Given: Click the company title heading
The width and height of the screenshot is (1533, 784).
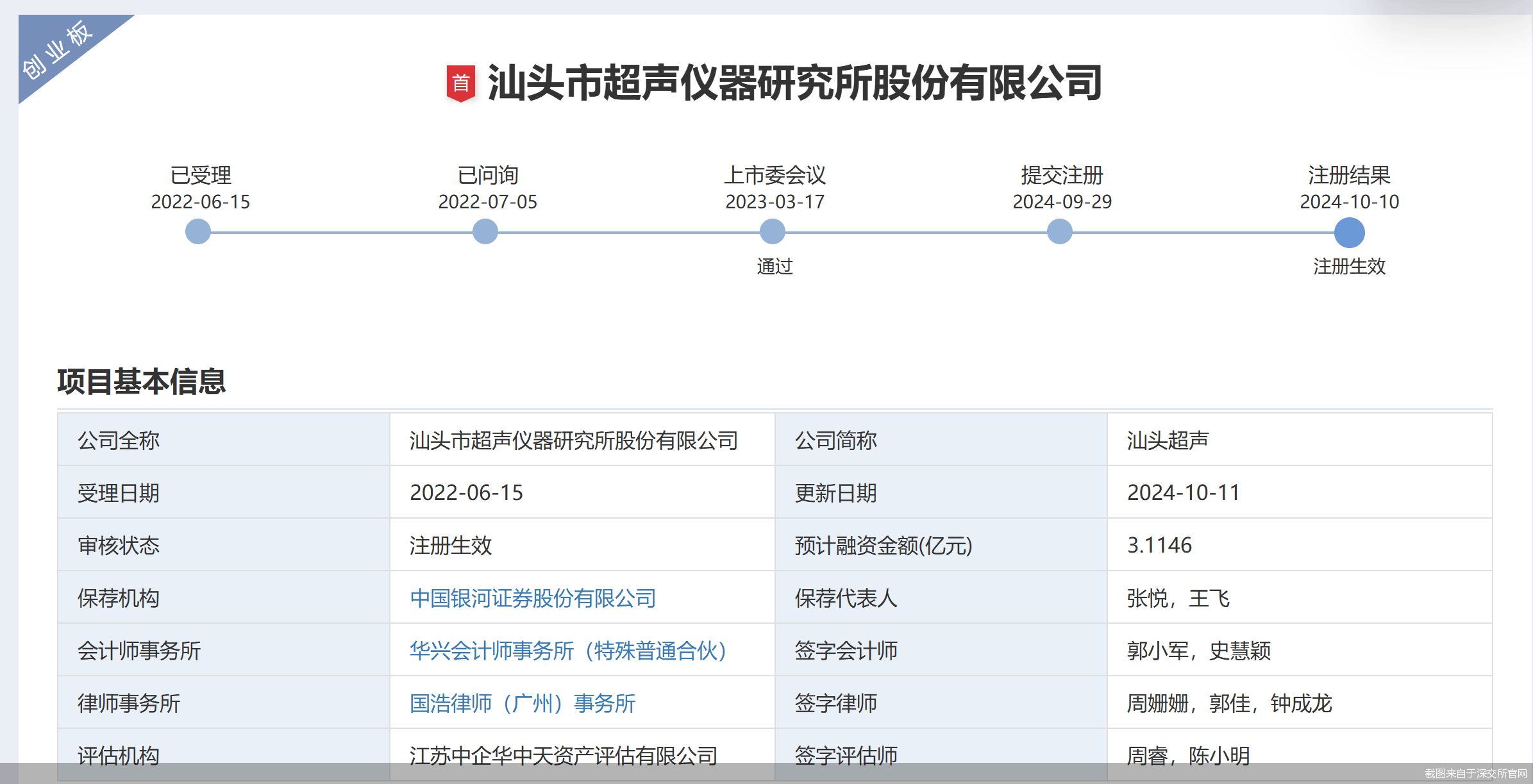Looking at the screenshot, I should tap(794, 83).
